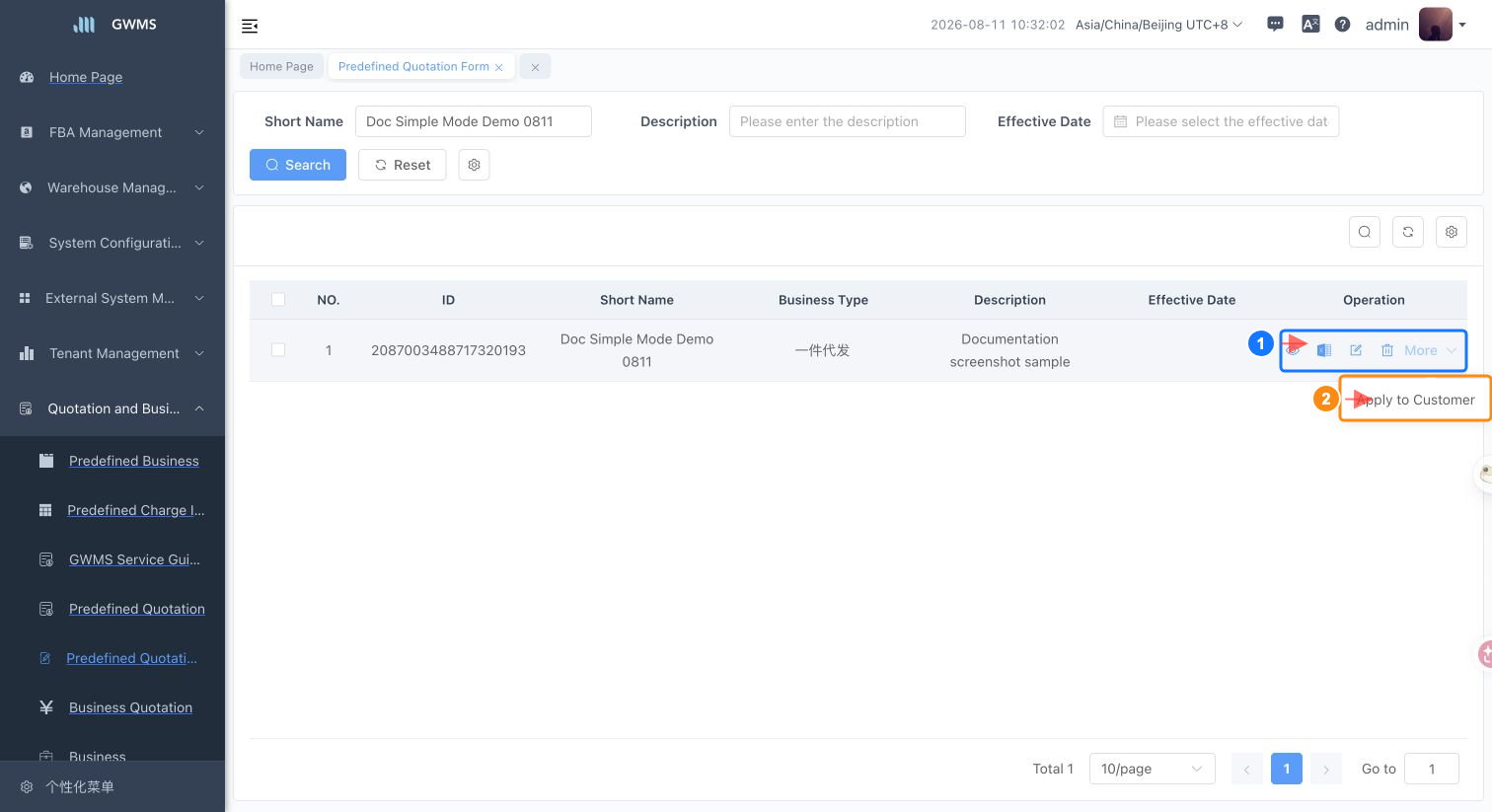
Task: Click the Reset button
Action: pos(403,165)
